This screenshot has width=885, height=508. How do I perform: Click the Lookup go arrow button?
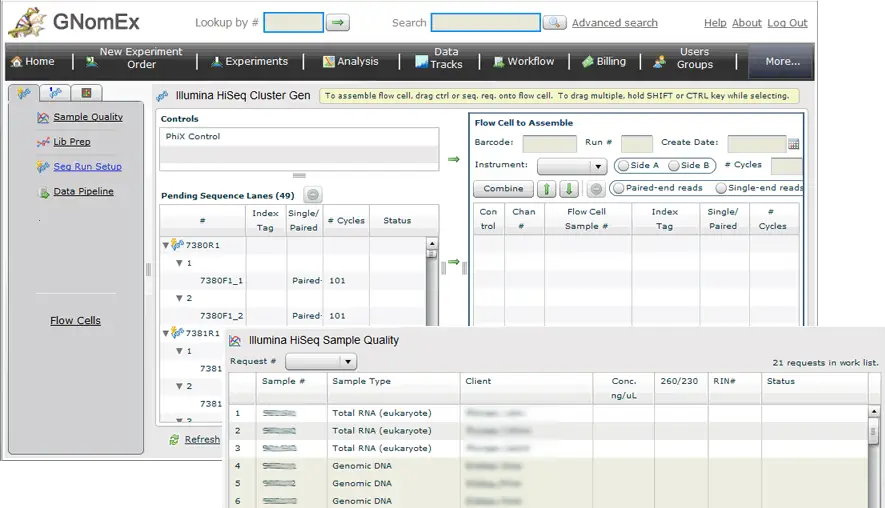tap(338, 23)
